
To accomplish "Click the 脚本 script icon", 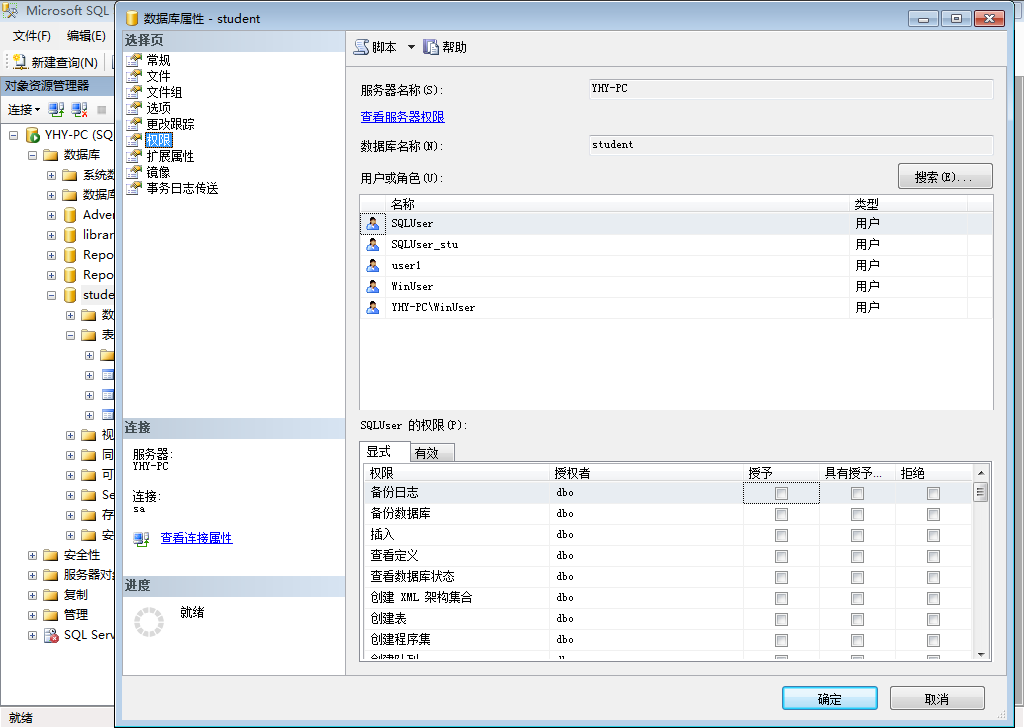I will pyautogui.click(x=361, y=47).
